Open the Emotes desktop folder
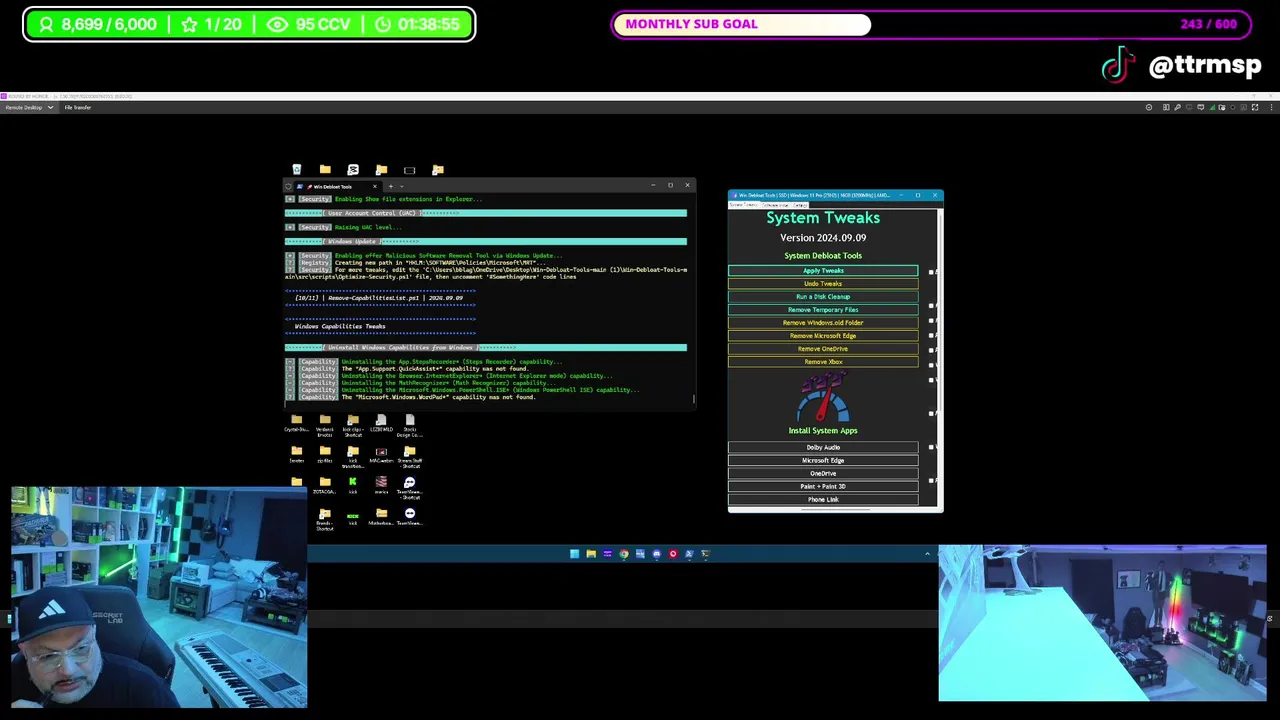 click(x=296, y=454)
